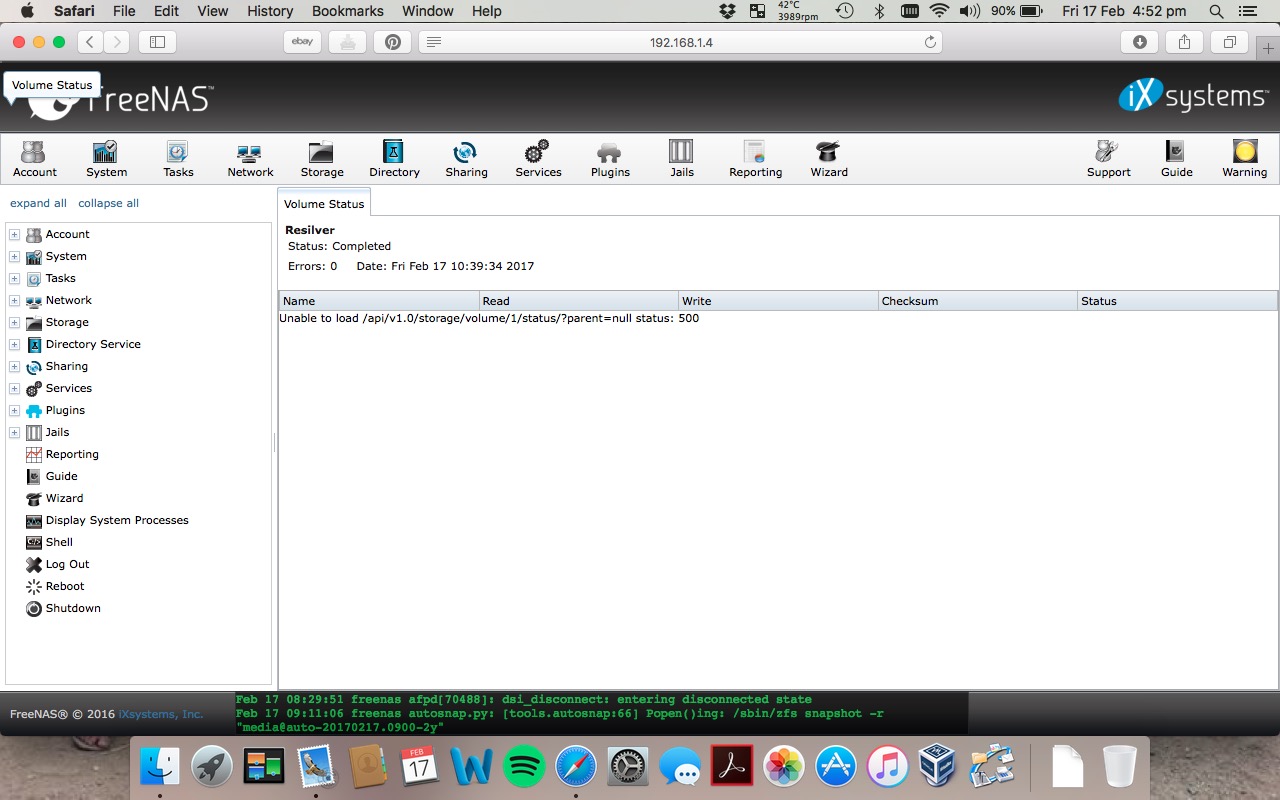The image size is (1280, 800).
Task: Open the ebay favorites button
Action: [302, 42]
